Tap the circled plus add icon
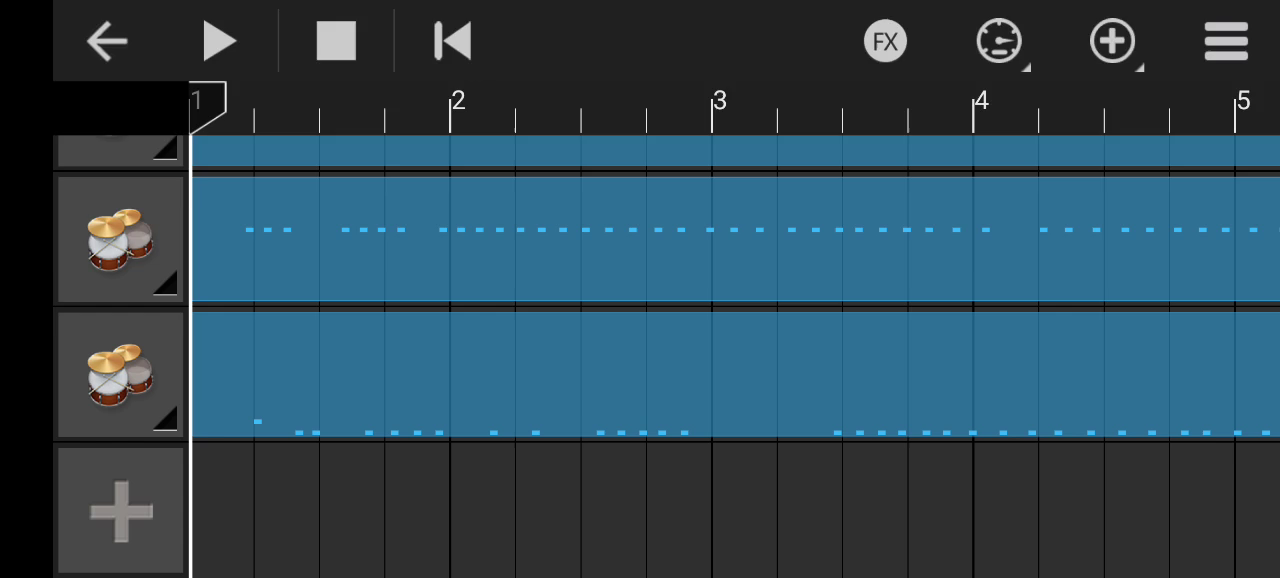Screen dimensions: 1280x578 [x=1113, y=42]
